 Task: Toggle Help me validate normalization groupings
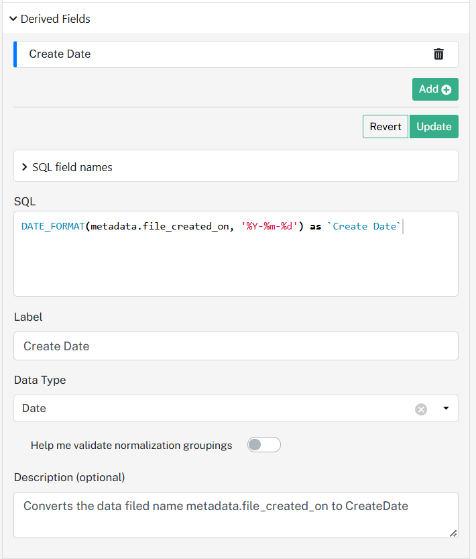pyautogui.click(x=264, y=445)
